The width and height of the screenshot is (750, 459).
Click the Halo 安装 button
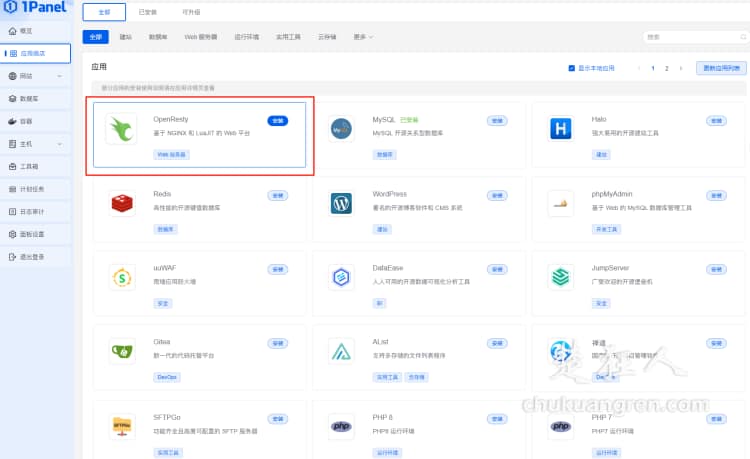pos(717,121)
